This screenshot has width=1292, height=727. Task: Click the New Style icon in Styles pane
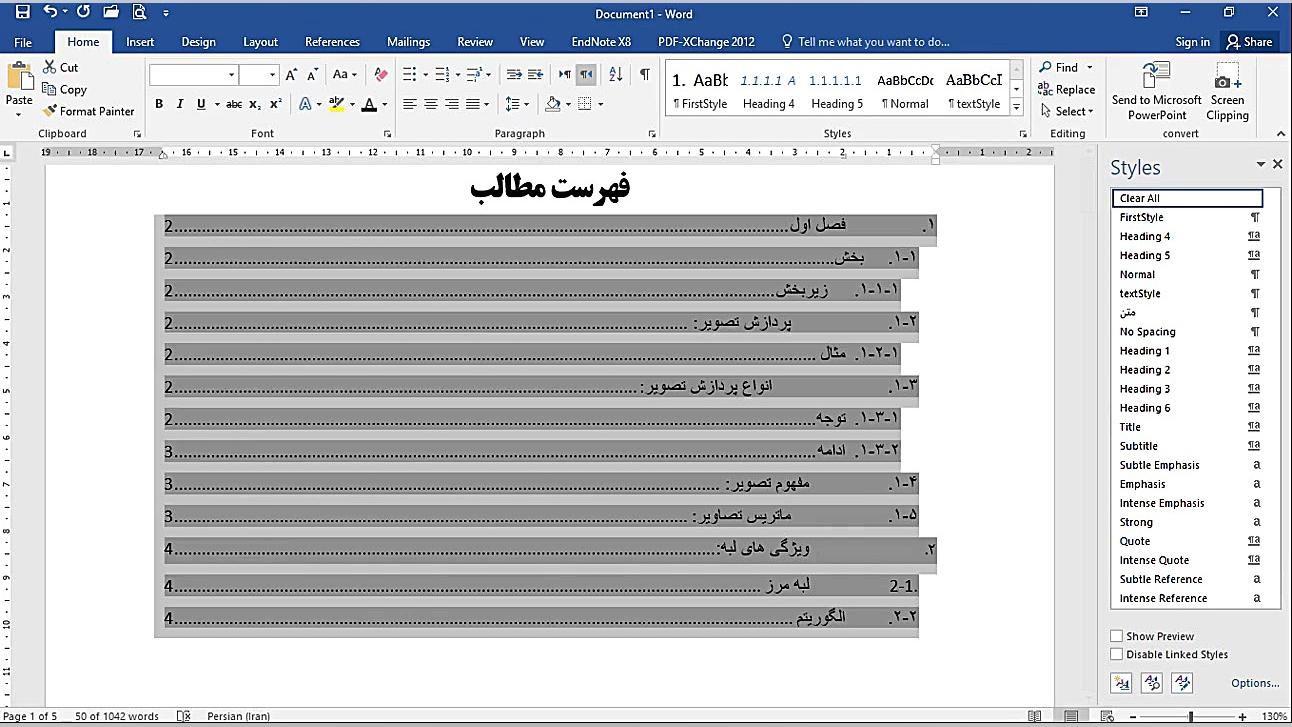tap(1121, 682)
